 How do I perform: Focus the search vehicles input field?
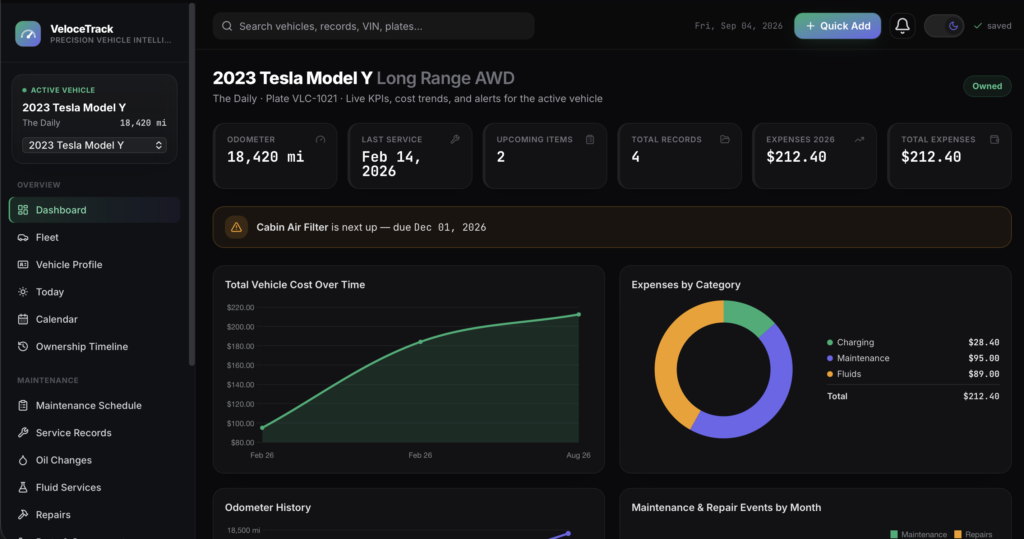click(x=374, y=26)
